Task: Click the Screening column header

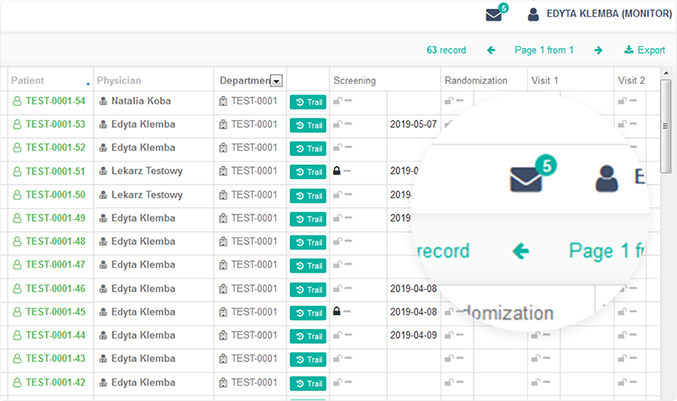Action: (354, 80)
